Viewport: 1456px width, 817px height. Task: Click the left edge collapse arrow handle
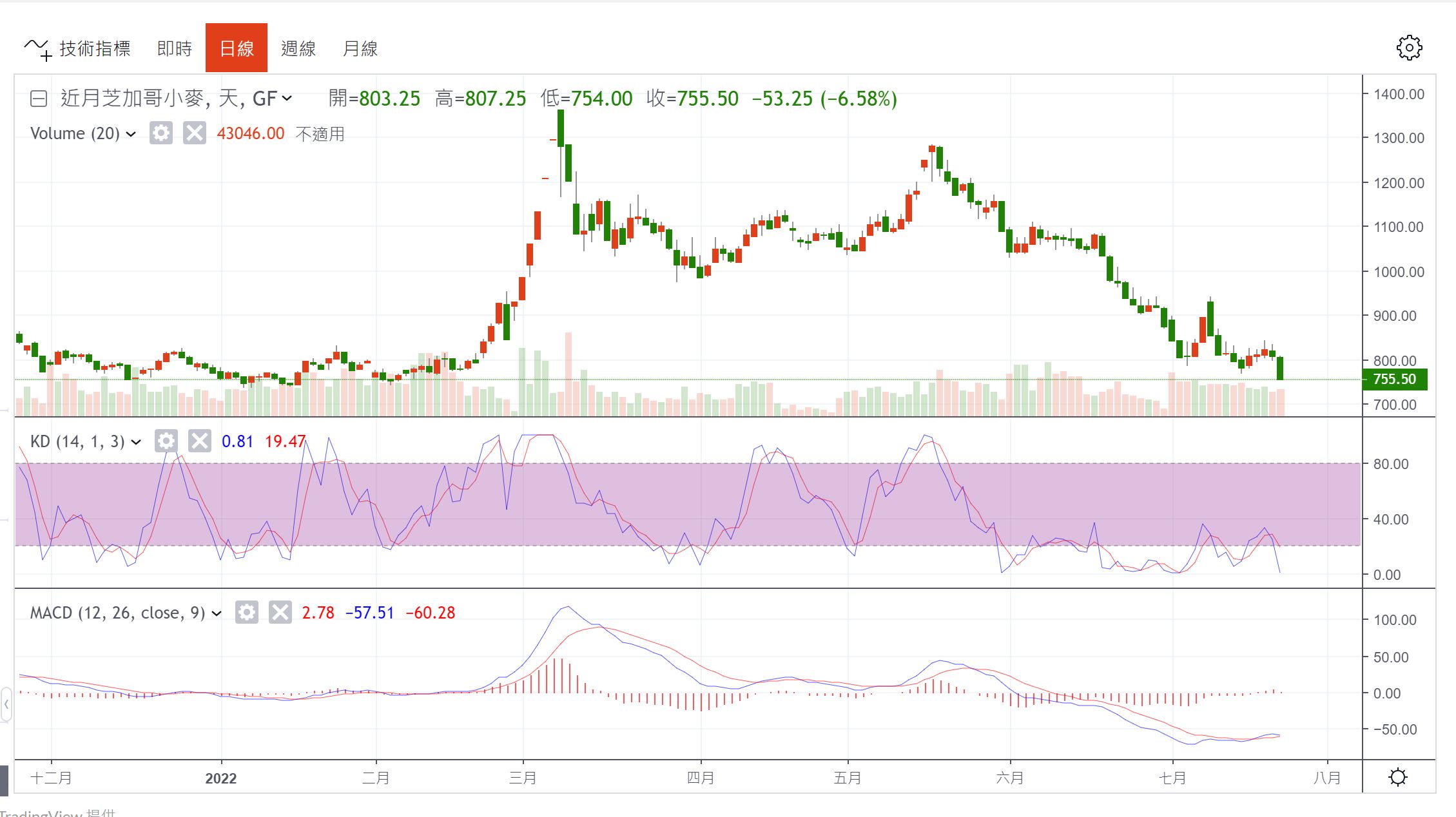[x=6, y=704]
